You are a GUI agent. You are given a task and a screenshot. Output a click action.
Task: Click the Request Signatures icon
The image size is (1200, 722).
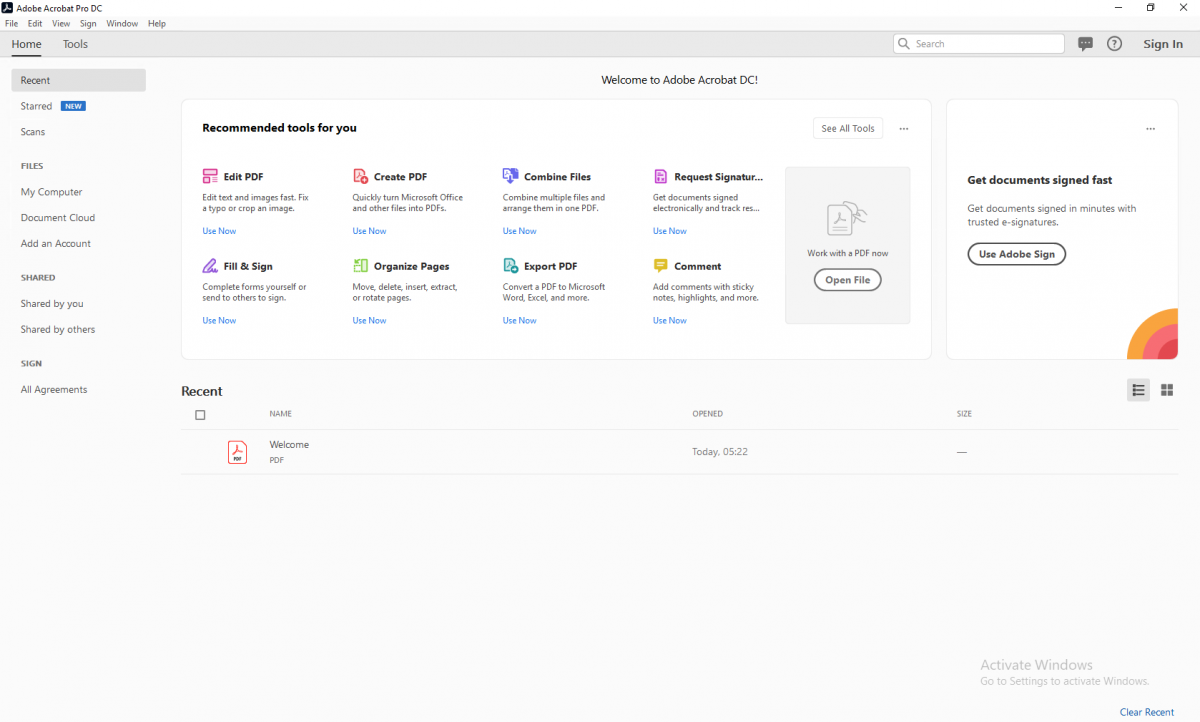660,176
